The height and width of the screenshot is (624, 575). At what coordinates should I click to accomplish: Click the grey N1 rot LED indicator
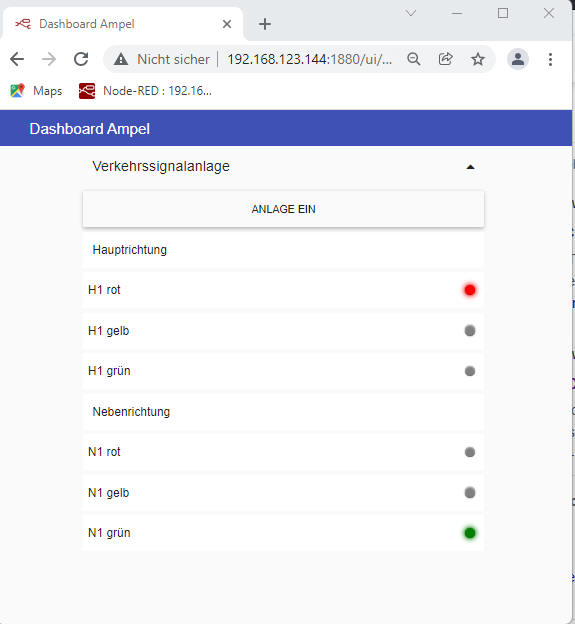(x=470, y=452)
